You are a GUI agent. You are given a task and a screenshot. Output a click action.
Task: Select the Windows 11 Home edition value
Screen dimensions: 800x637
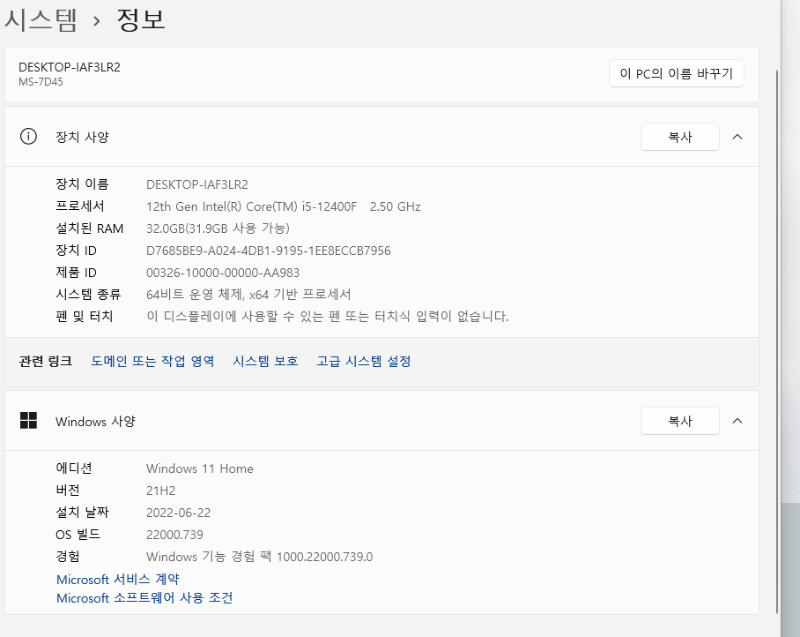(199, 469)
